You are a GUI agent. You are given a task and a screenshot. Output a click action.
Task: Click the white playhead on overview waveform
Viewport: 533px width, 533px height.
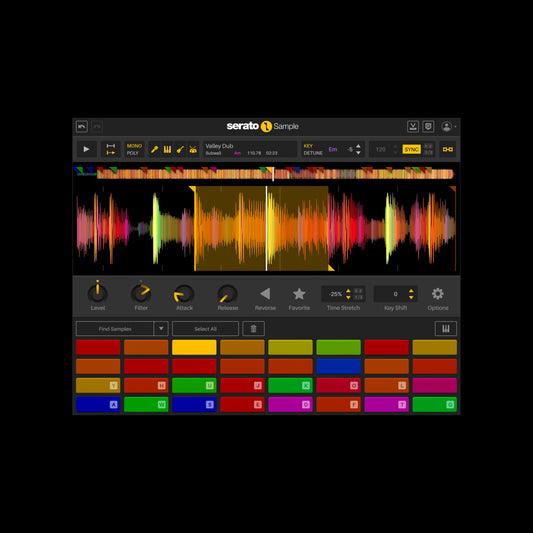coord(273,174)
